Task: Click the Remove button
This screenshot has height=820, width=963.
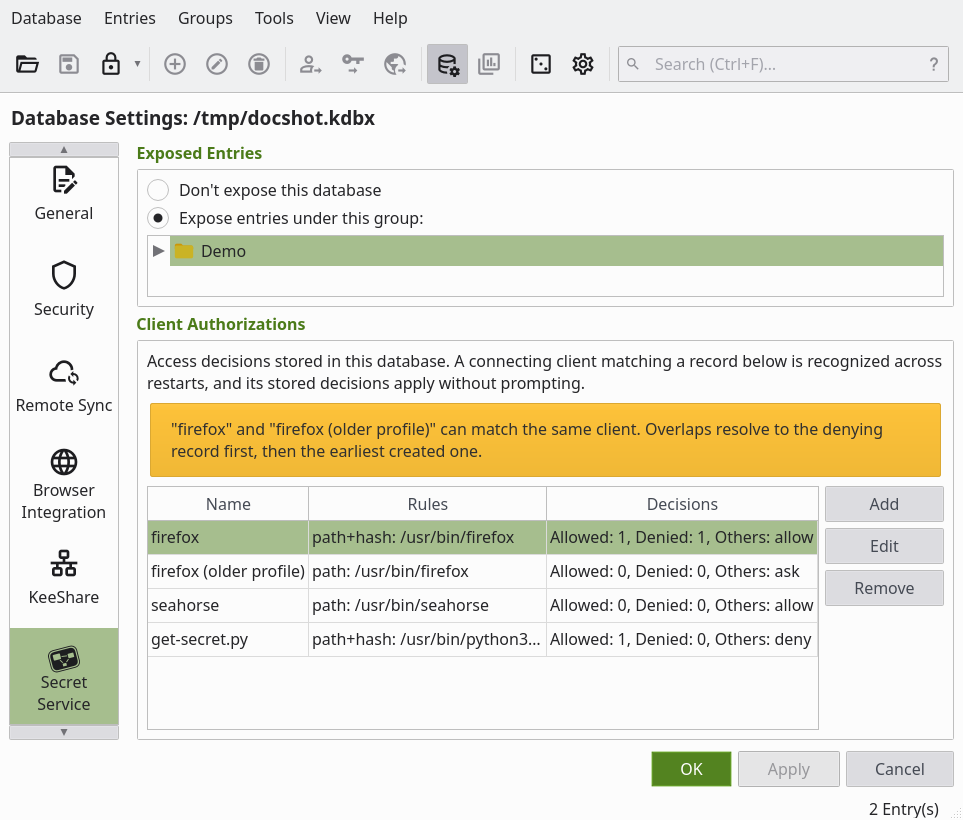Action: click(x=884, y=588)
